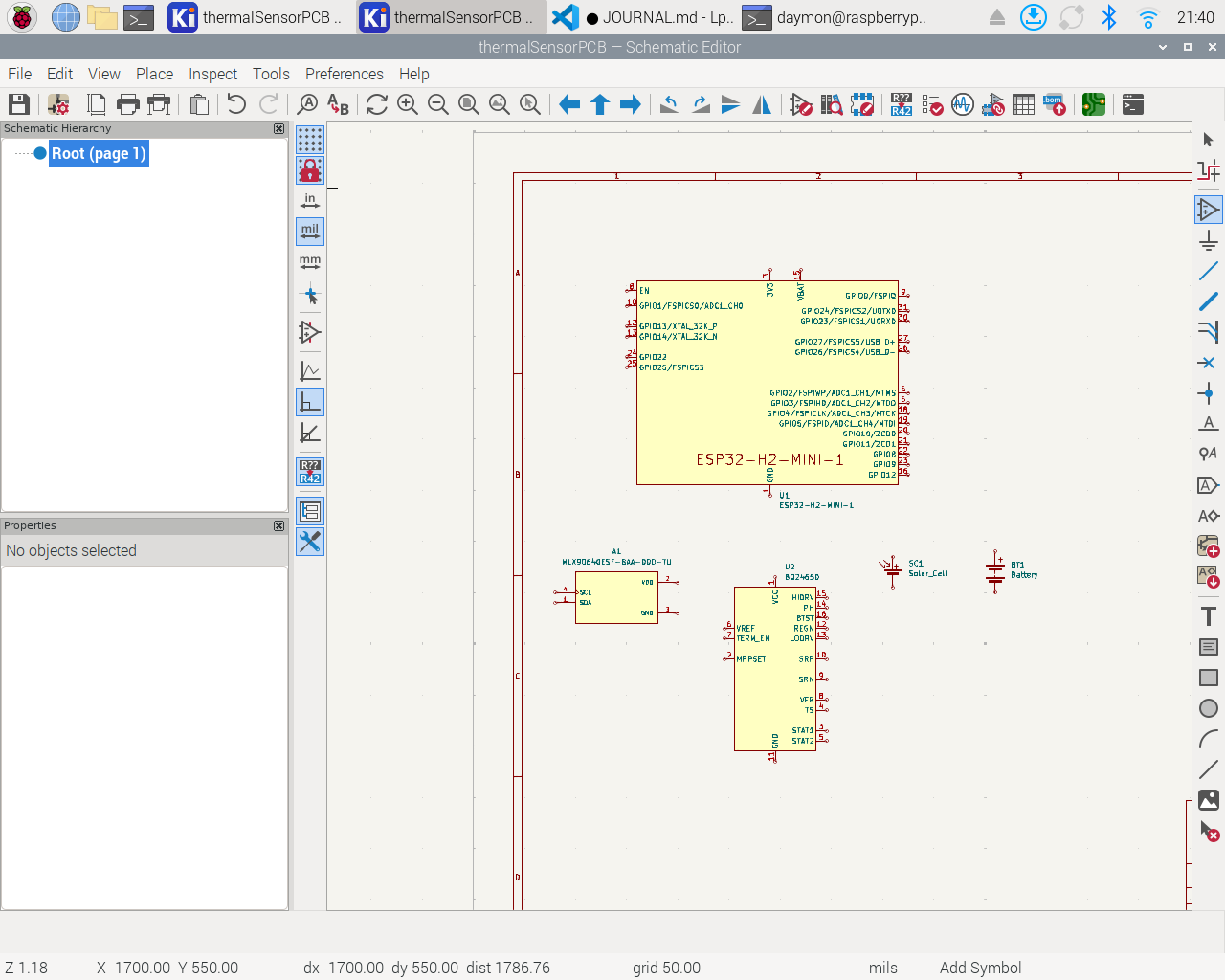This screenshot has width=1225, height=980.
Task: Switch units to mils
Action: tap(310, 232)
